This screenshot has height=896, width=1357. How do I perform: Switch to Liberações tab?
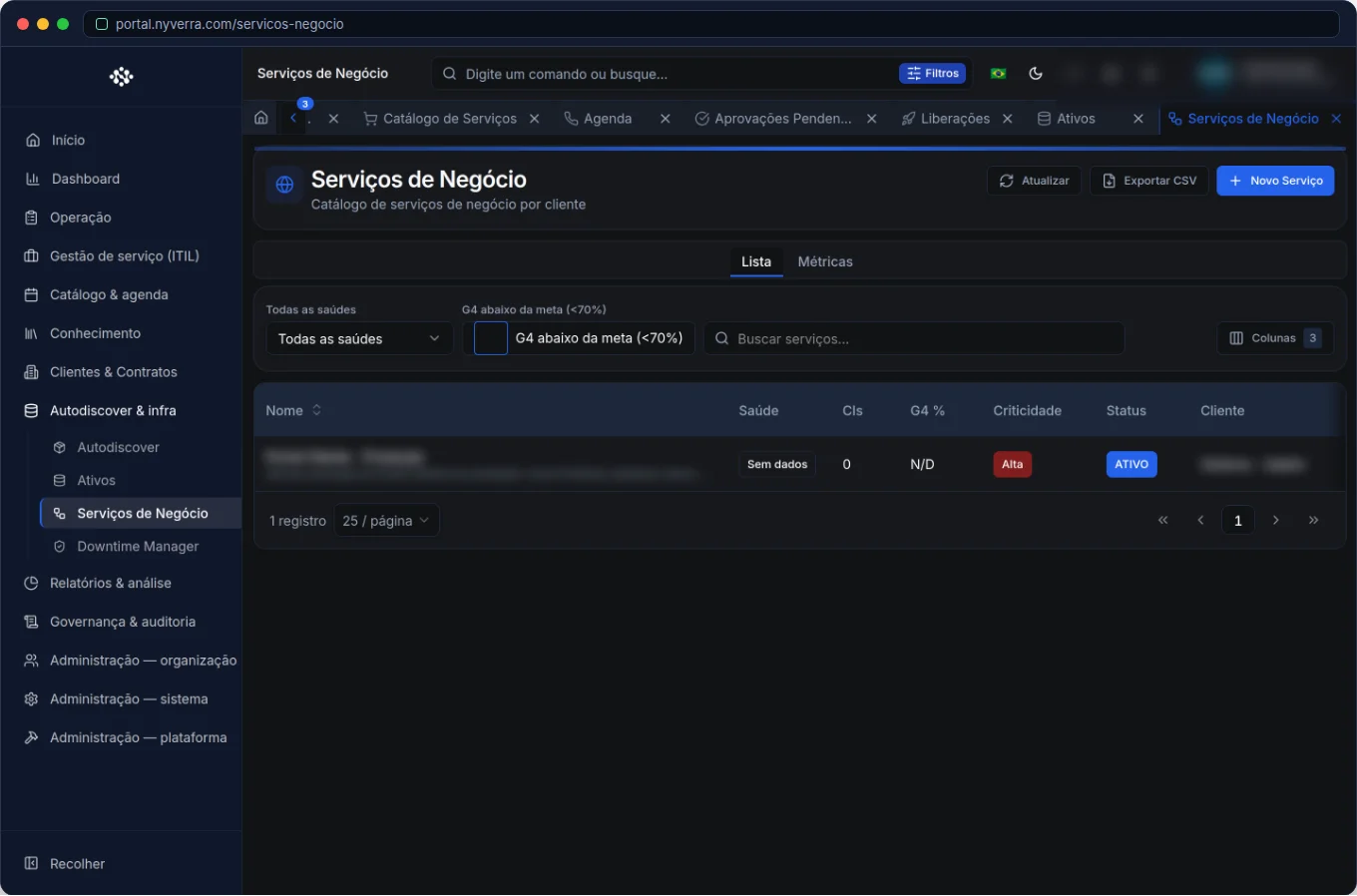(x=945, y=119)
